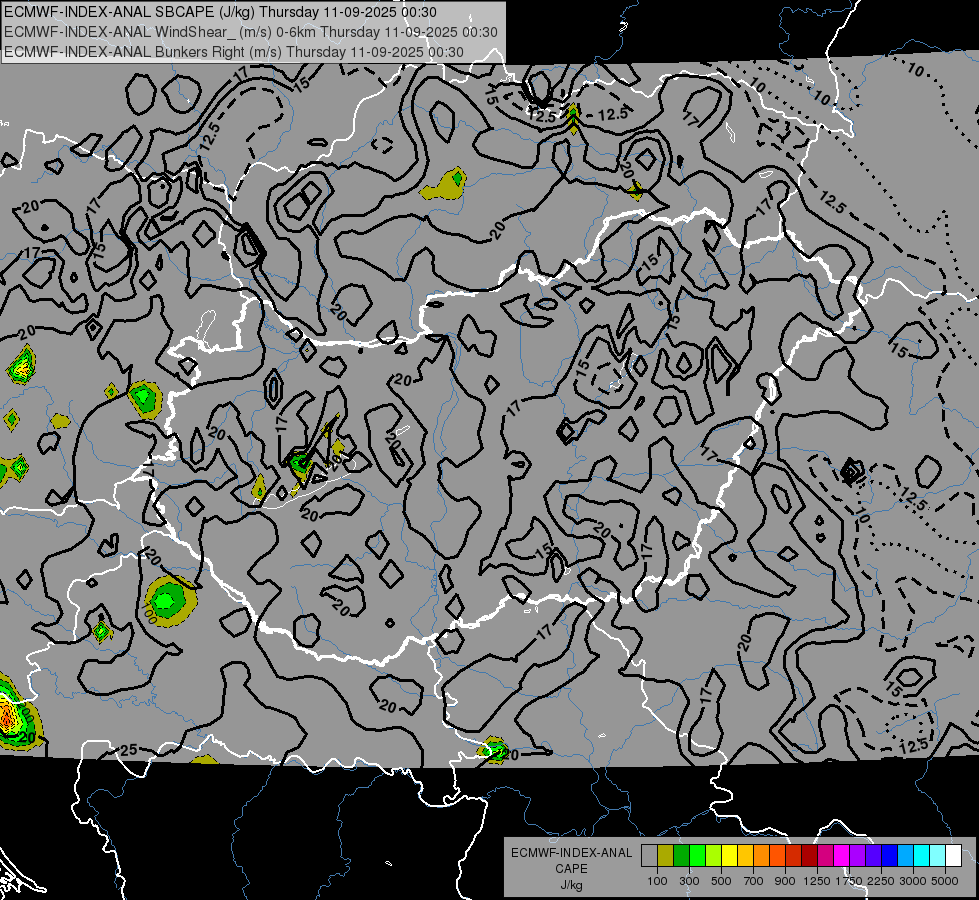Select the dark red legend swatch above 1250

coord(810,856)
